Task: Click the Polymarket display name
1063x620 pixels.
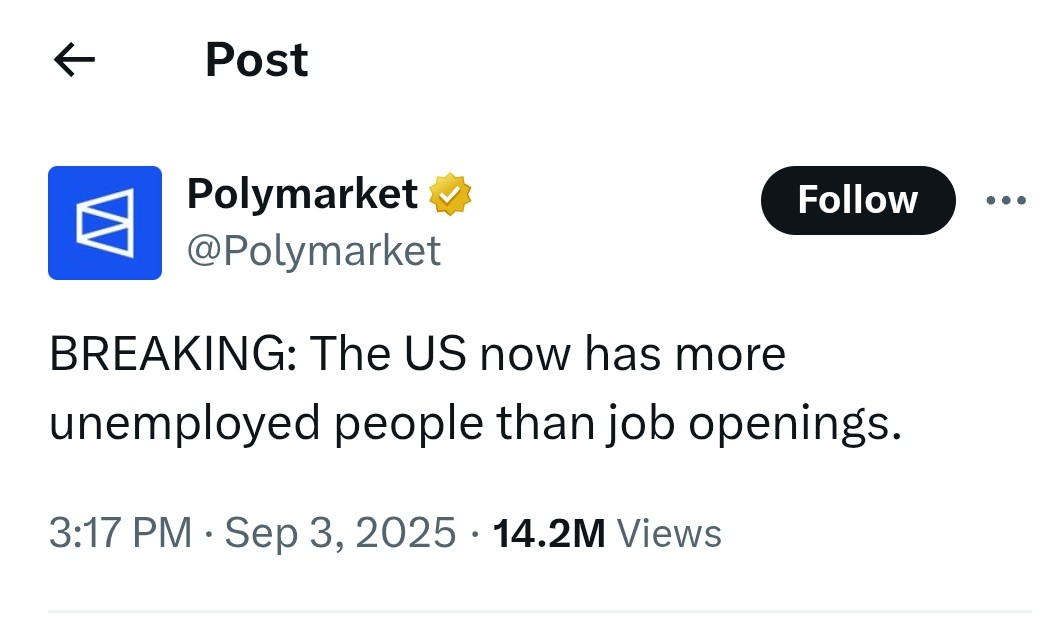Action: tap(302, 194)
